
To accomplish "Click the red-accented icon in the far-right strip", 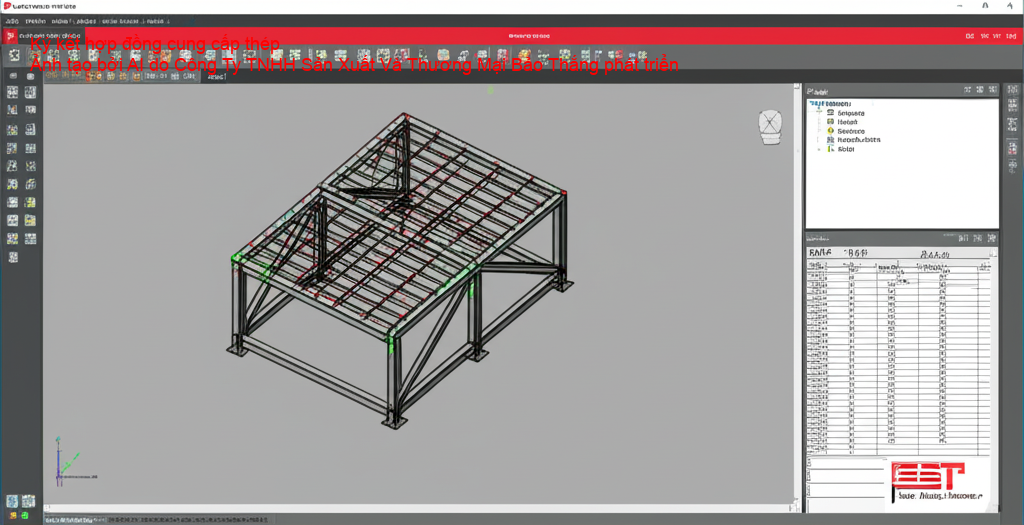I will [x=1013, y=149].
